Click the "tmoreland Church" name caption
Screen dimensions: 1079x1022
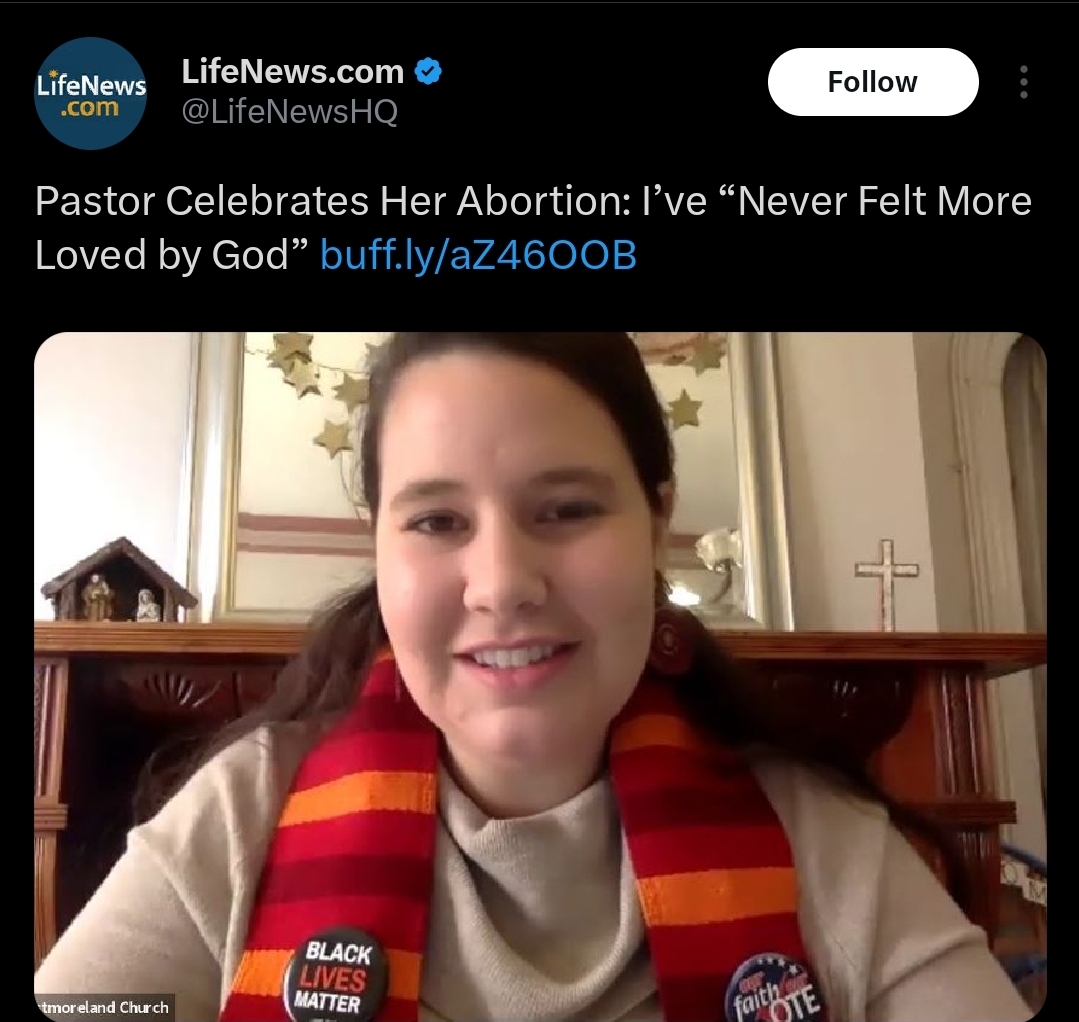pyautogui.click(x=103, y=1007)
